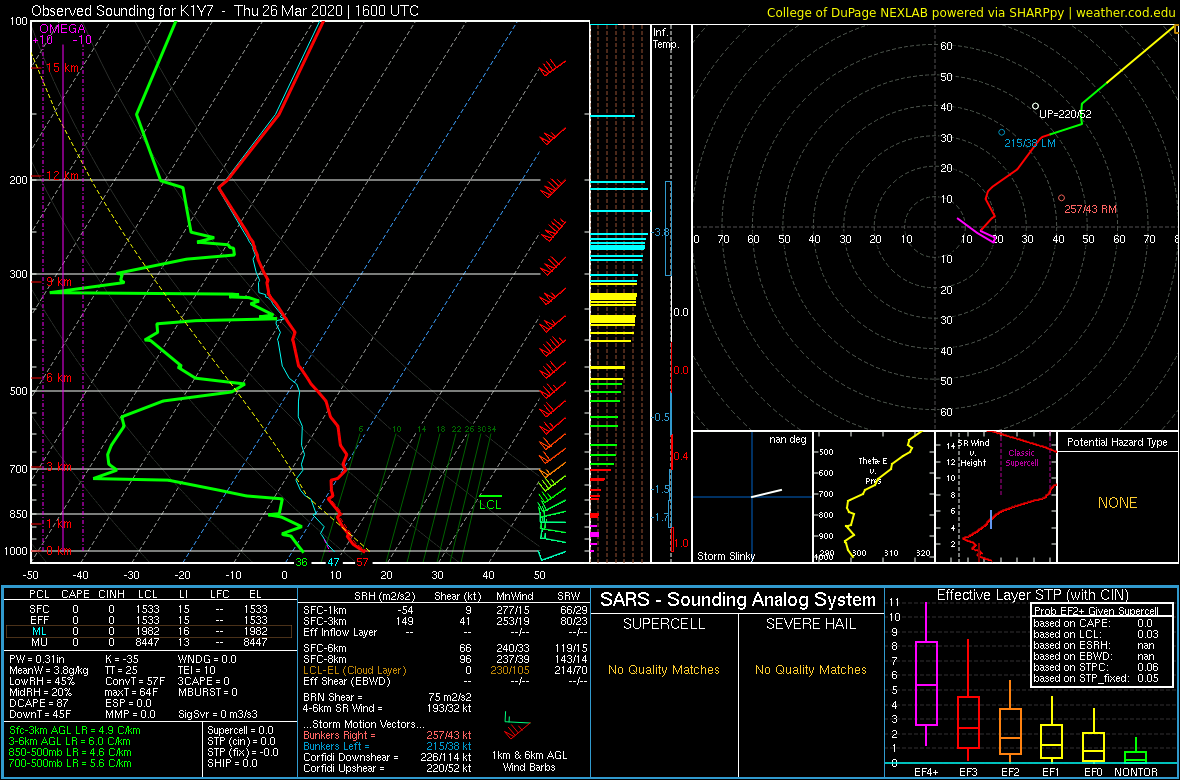The width and height of the screenshot is (1180, 780).
Task: Click the 'Supercell = 0.0' composite value
Action: [241, 730]
